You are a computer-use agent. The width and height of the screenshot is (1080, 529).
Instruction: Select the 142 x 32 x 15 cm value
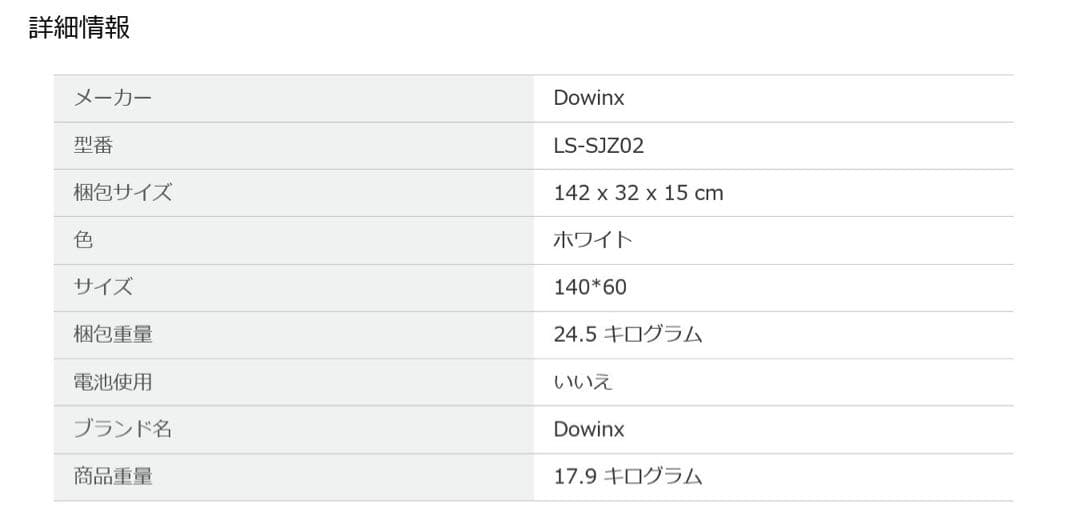point(638,193)
